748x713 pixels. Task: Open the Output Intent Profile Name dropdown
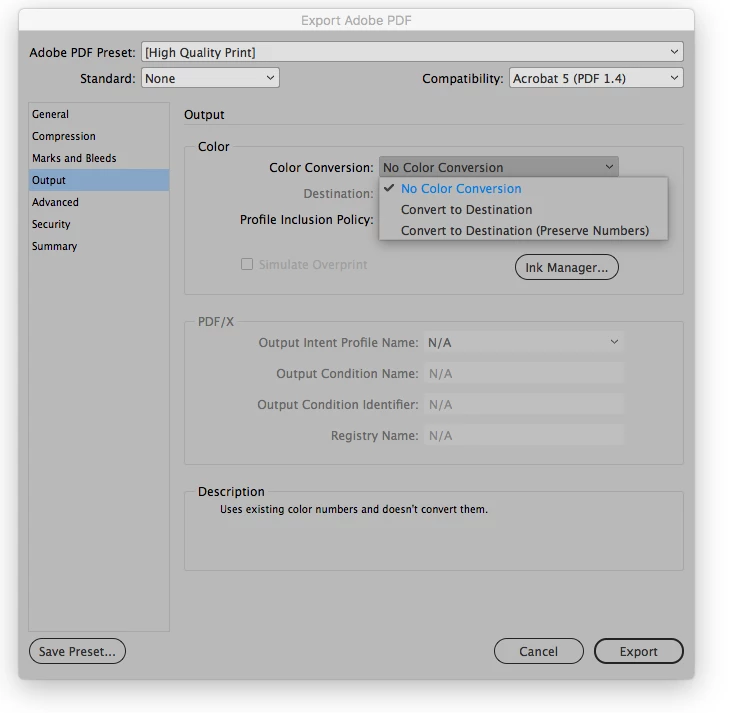tap(523, 342)
